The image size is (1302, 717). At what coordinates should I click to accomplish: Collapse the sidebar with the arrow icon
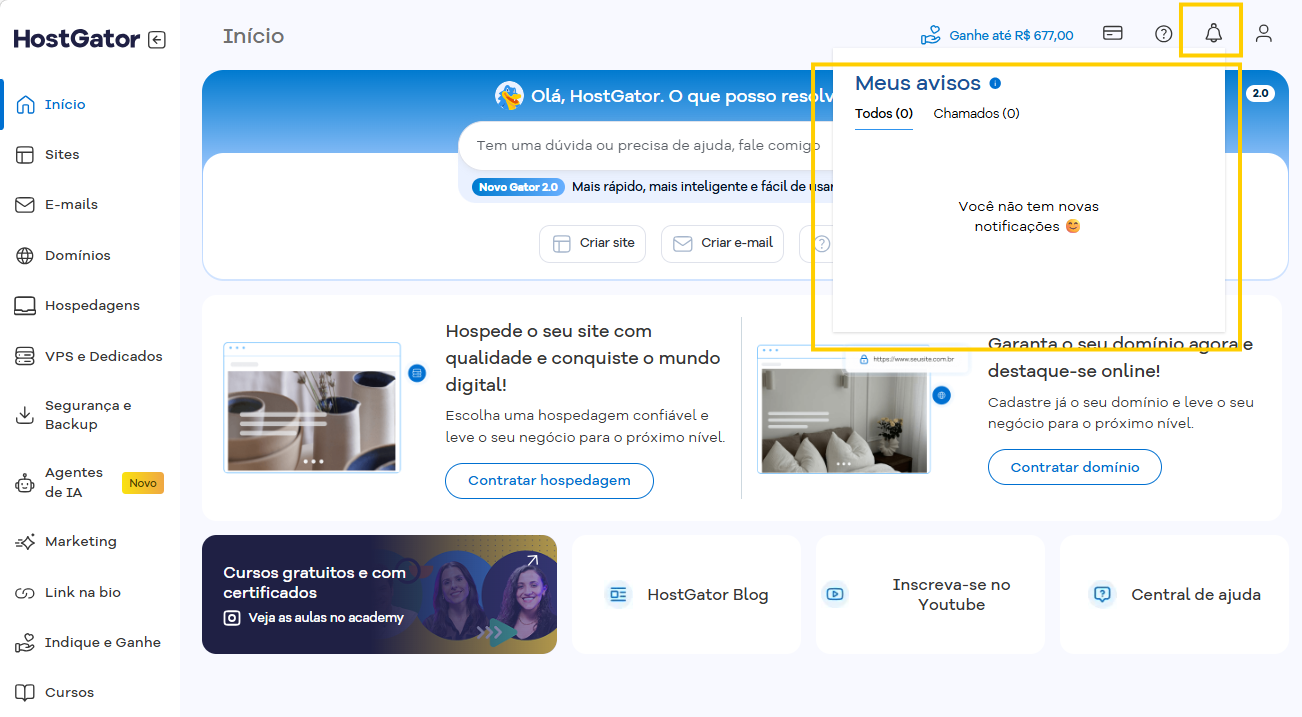(156, 40)
